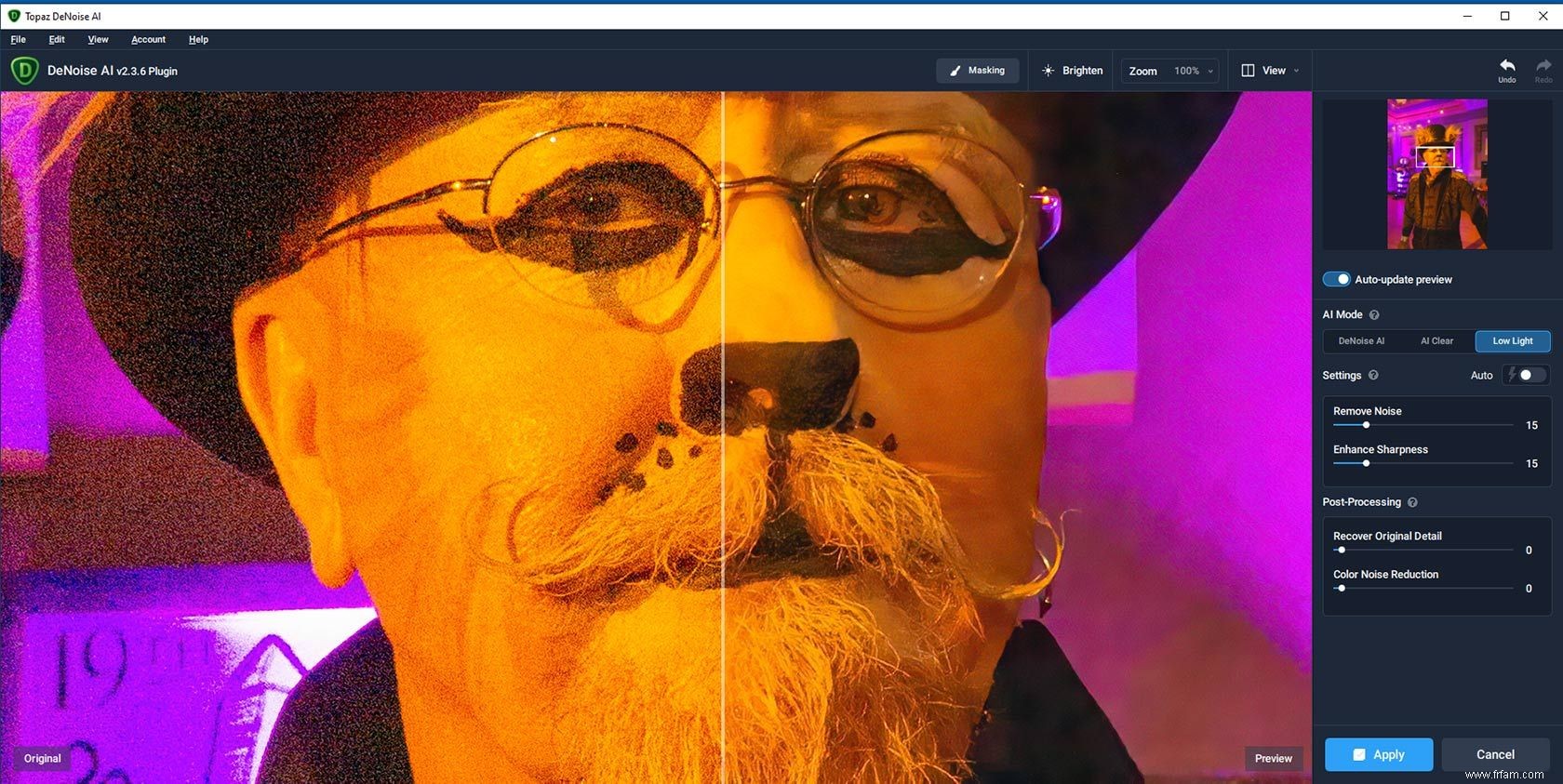Click the split-view icon next to View

1248,71
